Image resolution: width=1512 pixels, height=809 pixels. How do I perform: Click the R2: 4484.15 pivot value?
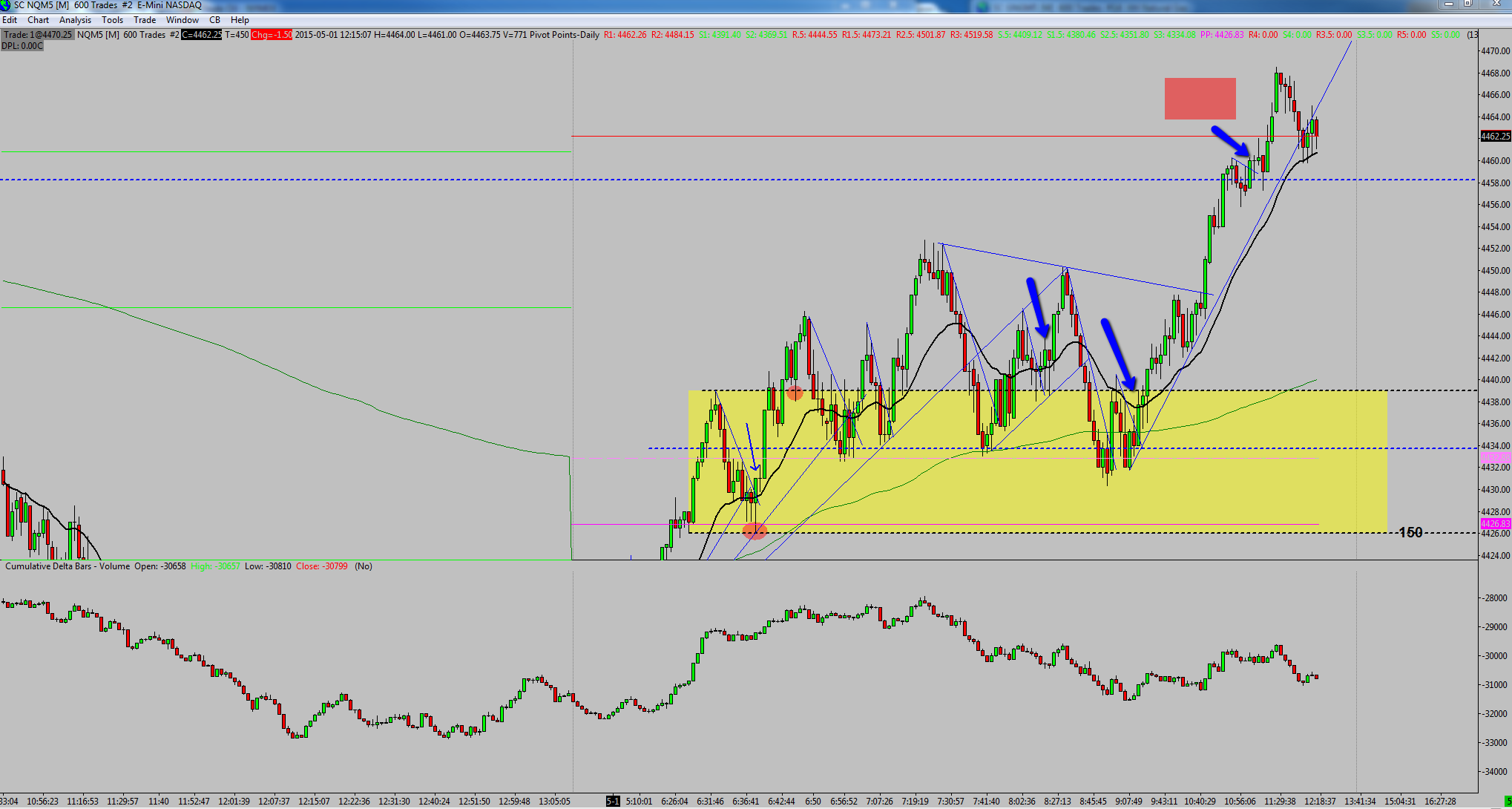point(673,35)
